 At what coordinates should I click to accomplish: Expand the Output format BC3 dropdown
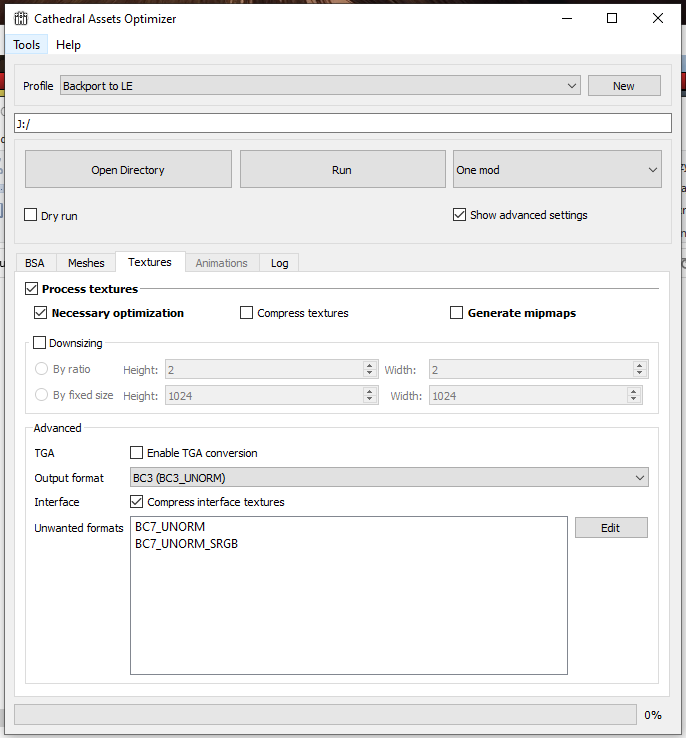(x=389, y=477)
